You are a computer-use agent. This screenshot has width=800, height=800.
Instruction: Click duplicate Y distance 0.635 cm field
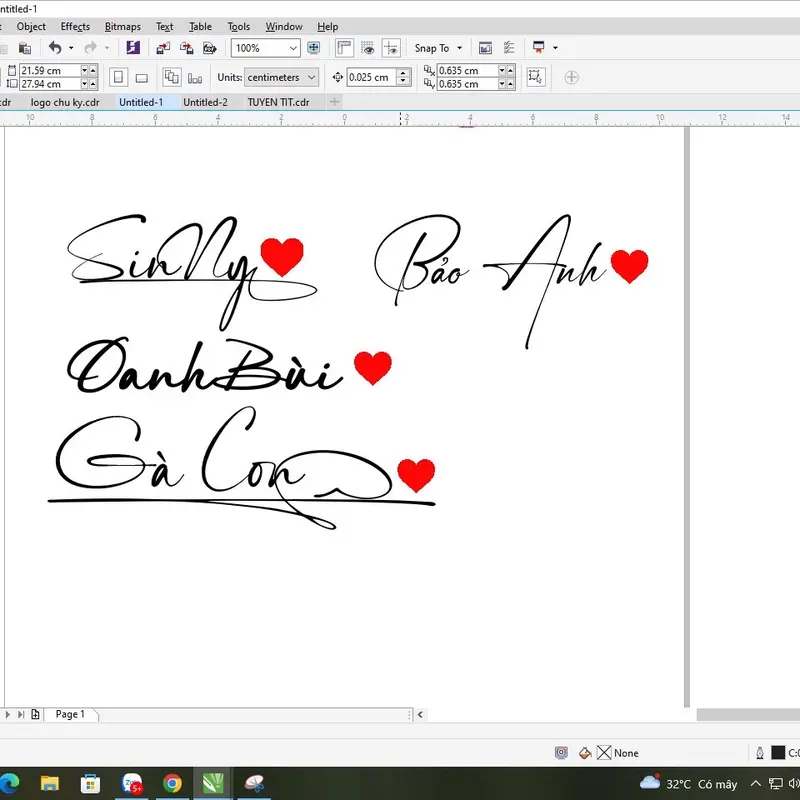(467, 84)
